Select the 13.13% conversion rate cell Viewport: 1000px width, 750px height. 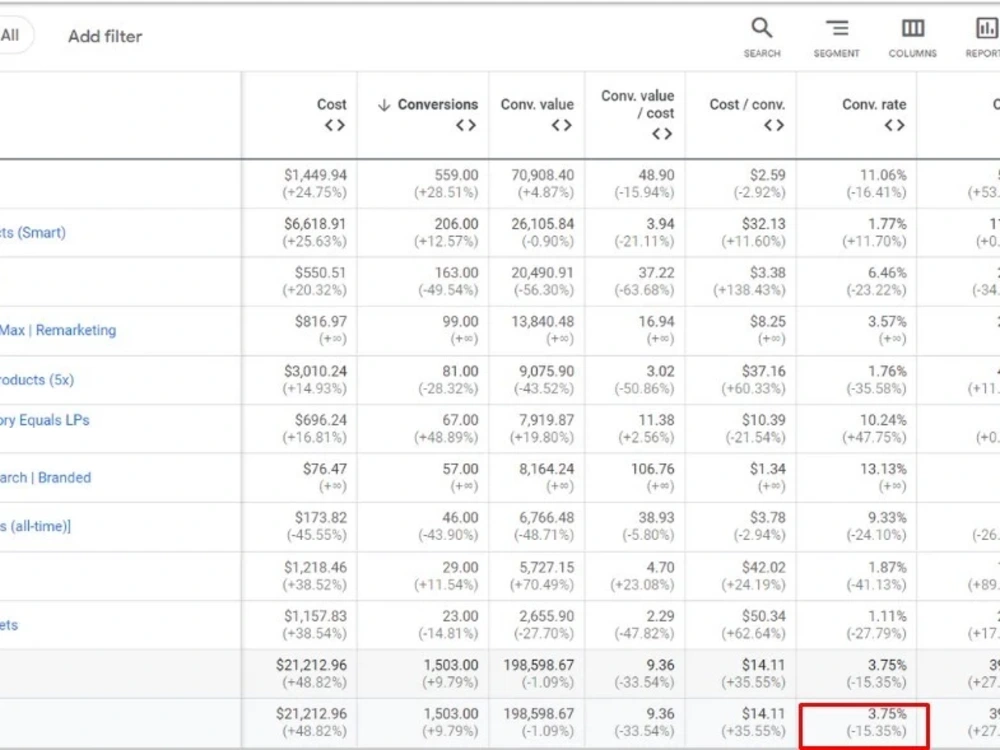coord(857,478)
